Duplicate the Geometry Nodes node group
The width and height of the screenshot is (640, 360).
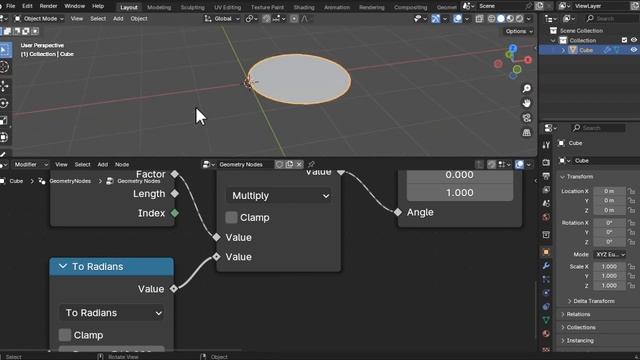pos(289,164)
